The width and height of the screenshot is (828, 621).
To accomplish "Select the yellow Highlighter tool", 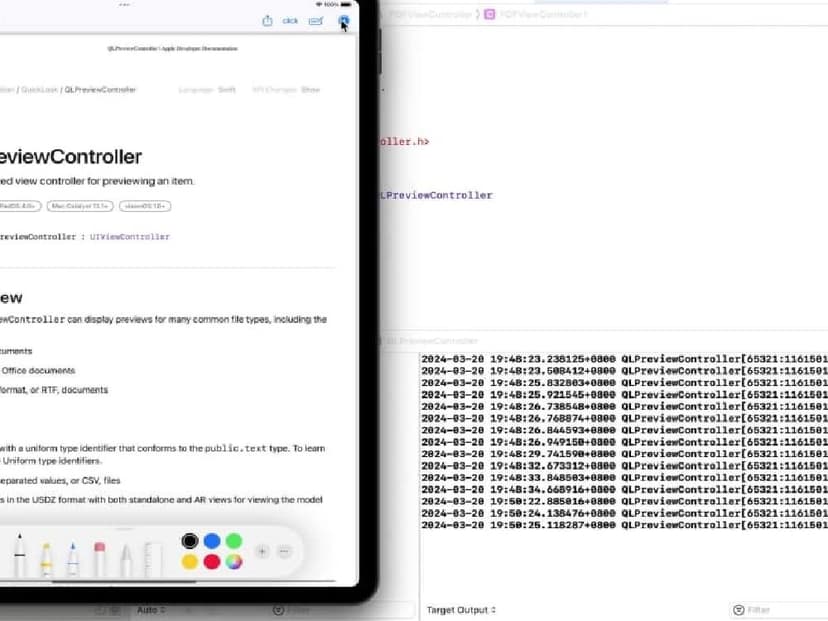I will (x=46, y=559).
